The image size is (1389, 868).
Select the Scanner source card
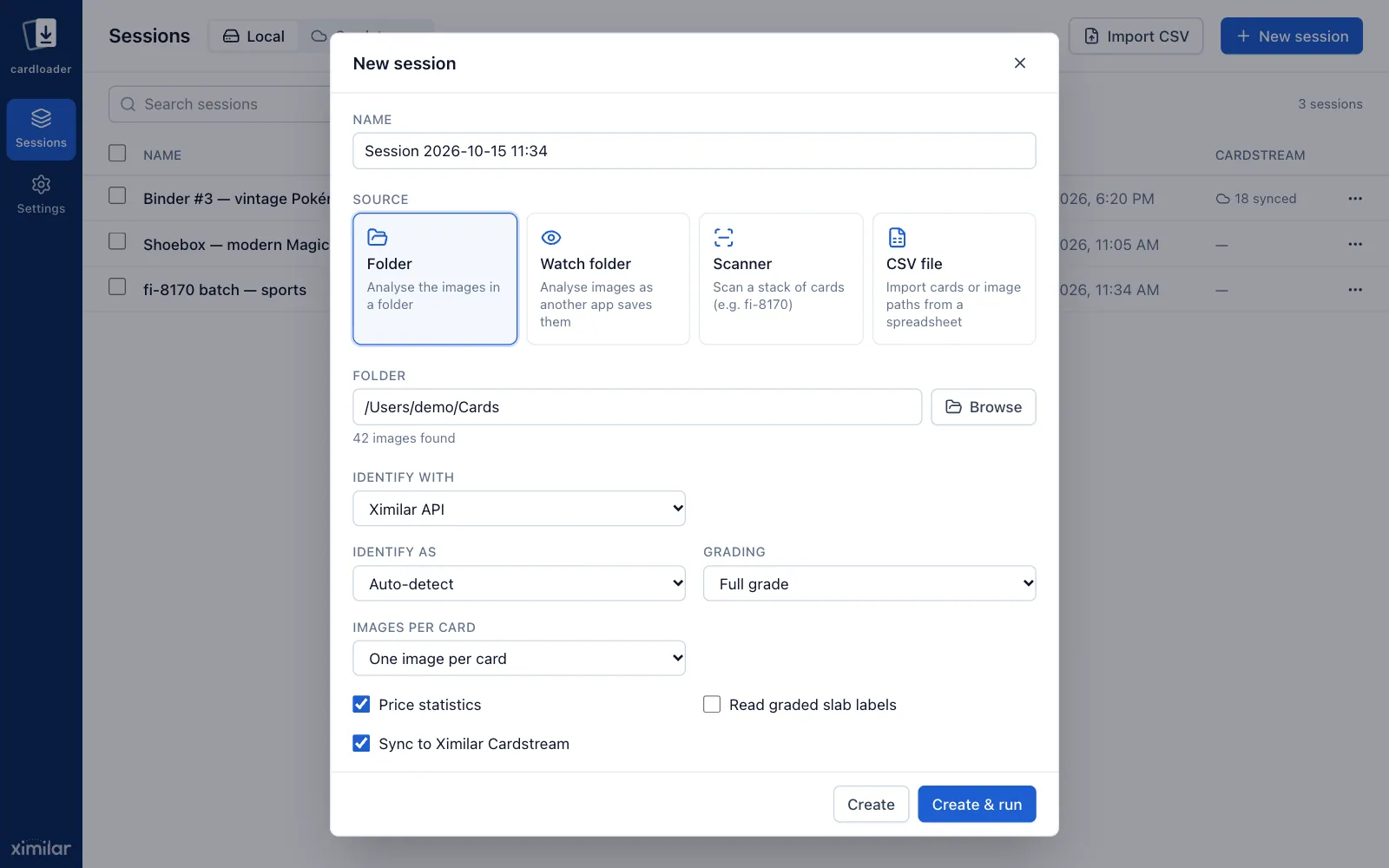pos(780,279)
